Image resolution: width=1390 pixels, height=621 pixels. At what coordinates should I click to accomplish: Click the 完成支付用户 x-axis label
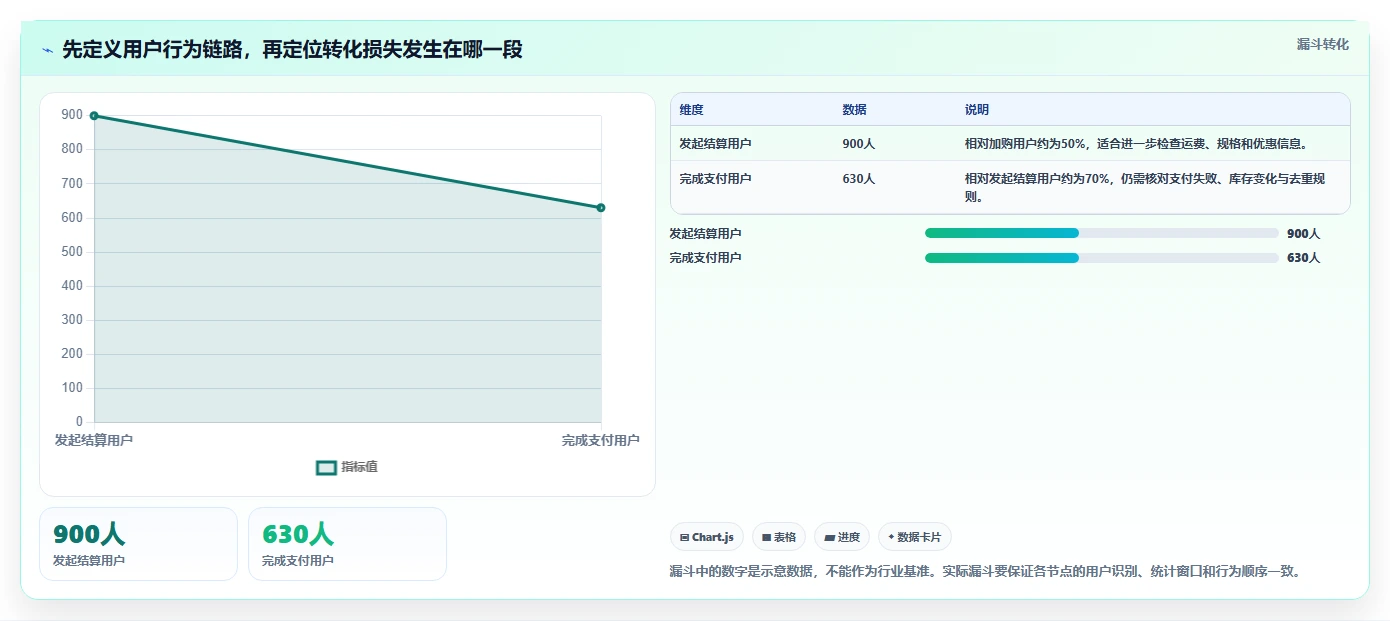600,440
